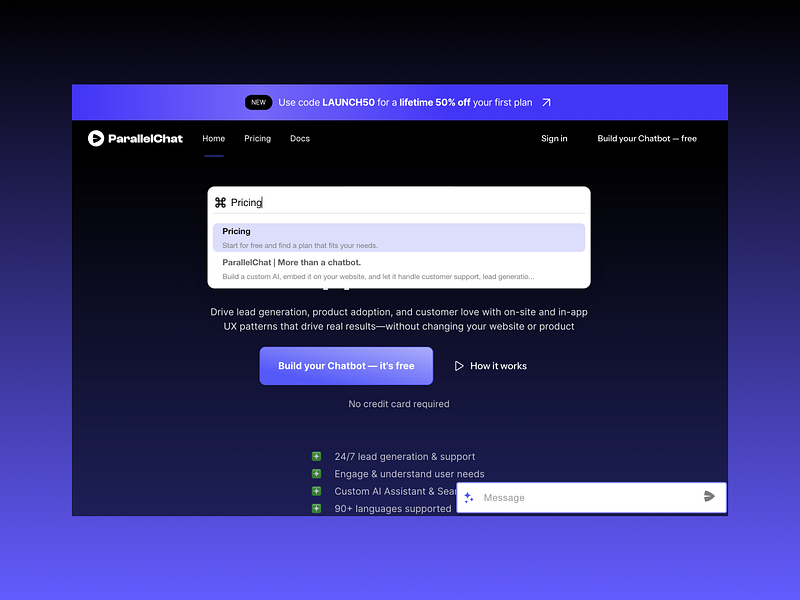Click Build your Chatbot — free header button
800x600 pixels.
(x=647, y=138)
